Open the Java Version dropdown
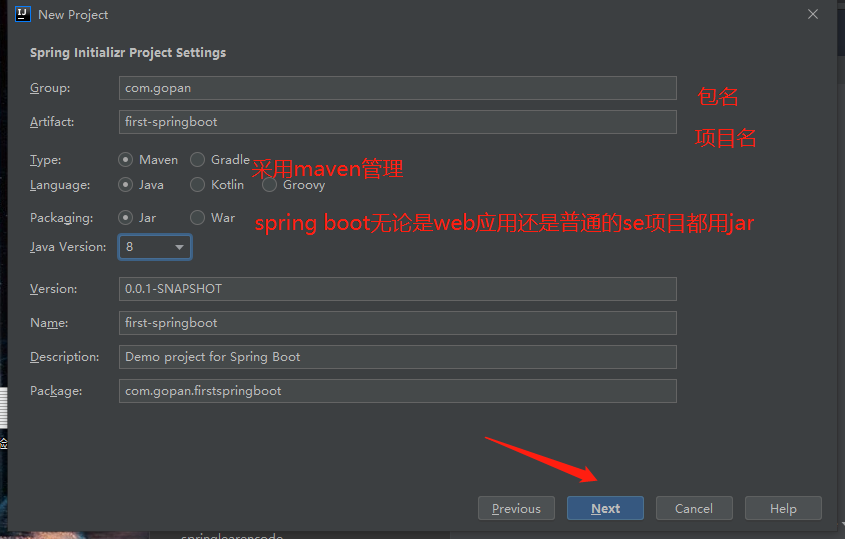The width and height of the screenshot is (845, 539). tap(155, 247)
